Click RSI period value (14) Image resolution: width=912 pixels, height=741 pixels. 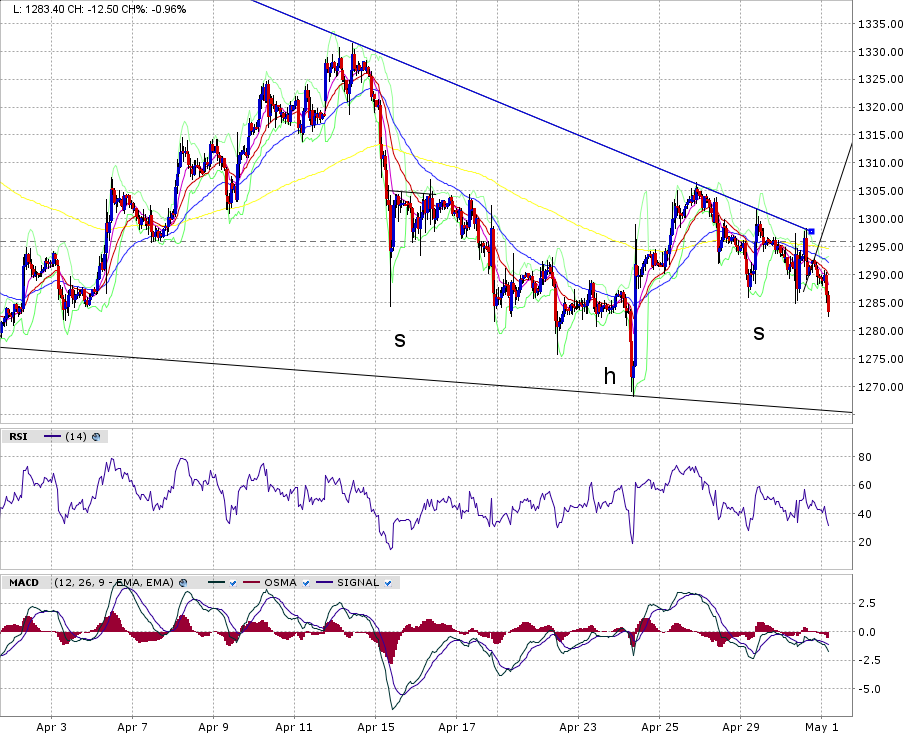click(x=76, y=436)
